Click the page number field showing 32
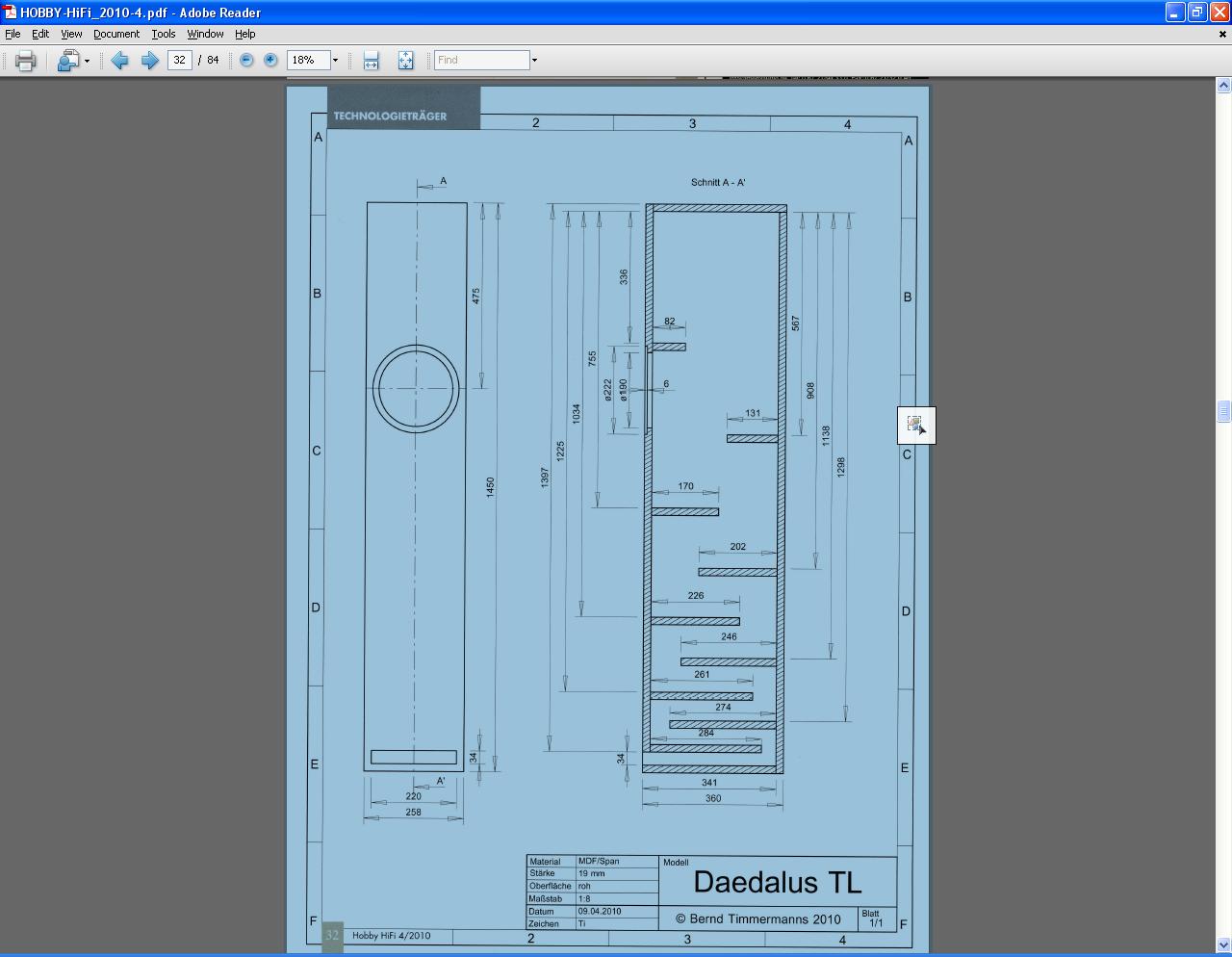This screenshot has height=957, width=1232. click(x=179, y=60)
